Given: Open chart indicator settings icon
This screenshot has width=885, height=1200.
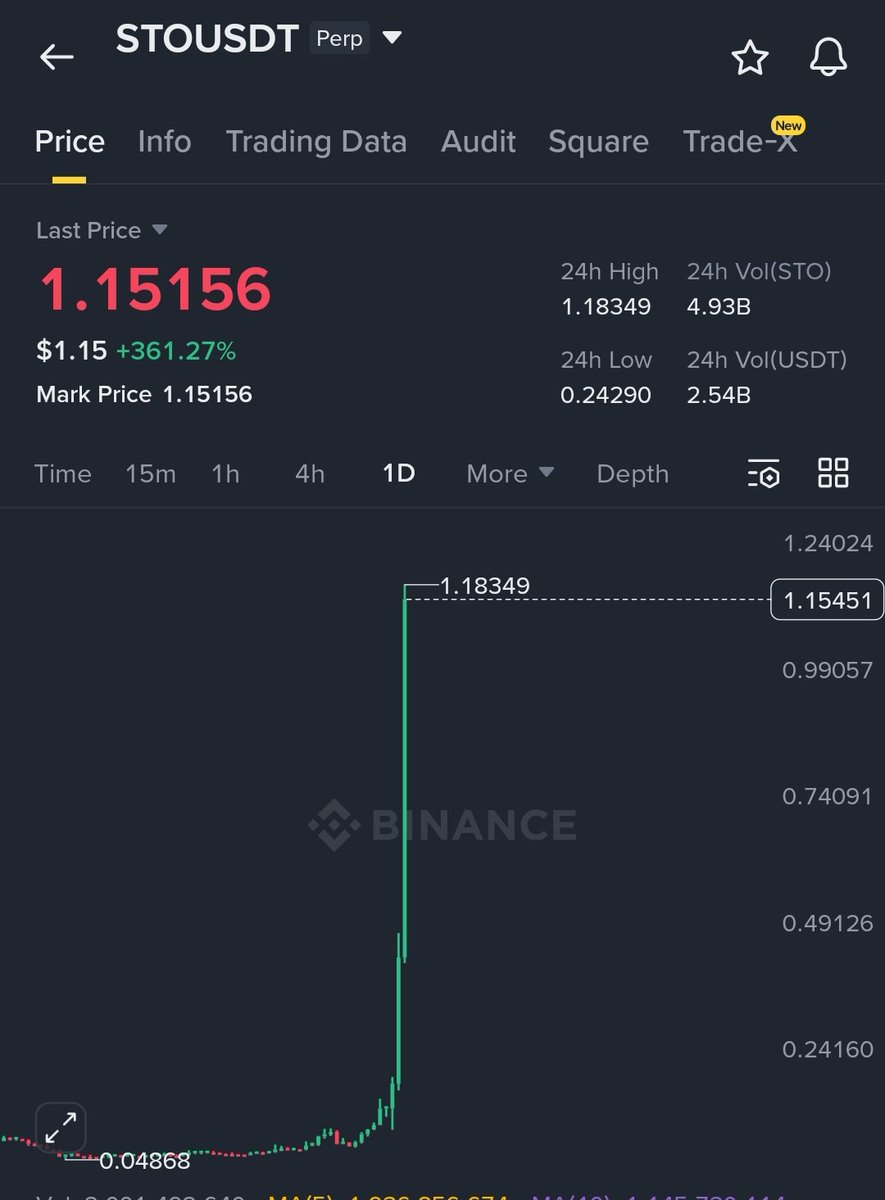Looking at the screenshot, I should (763, 473).
